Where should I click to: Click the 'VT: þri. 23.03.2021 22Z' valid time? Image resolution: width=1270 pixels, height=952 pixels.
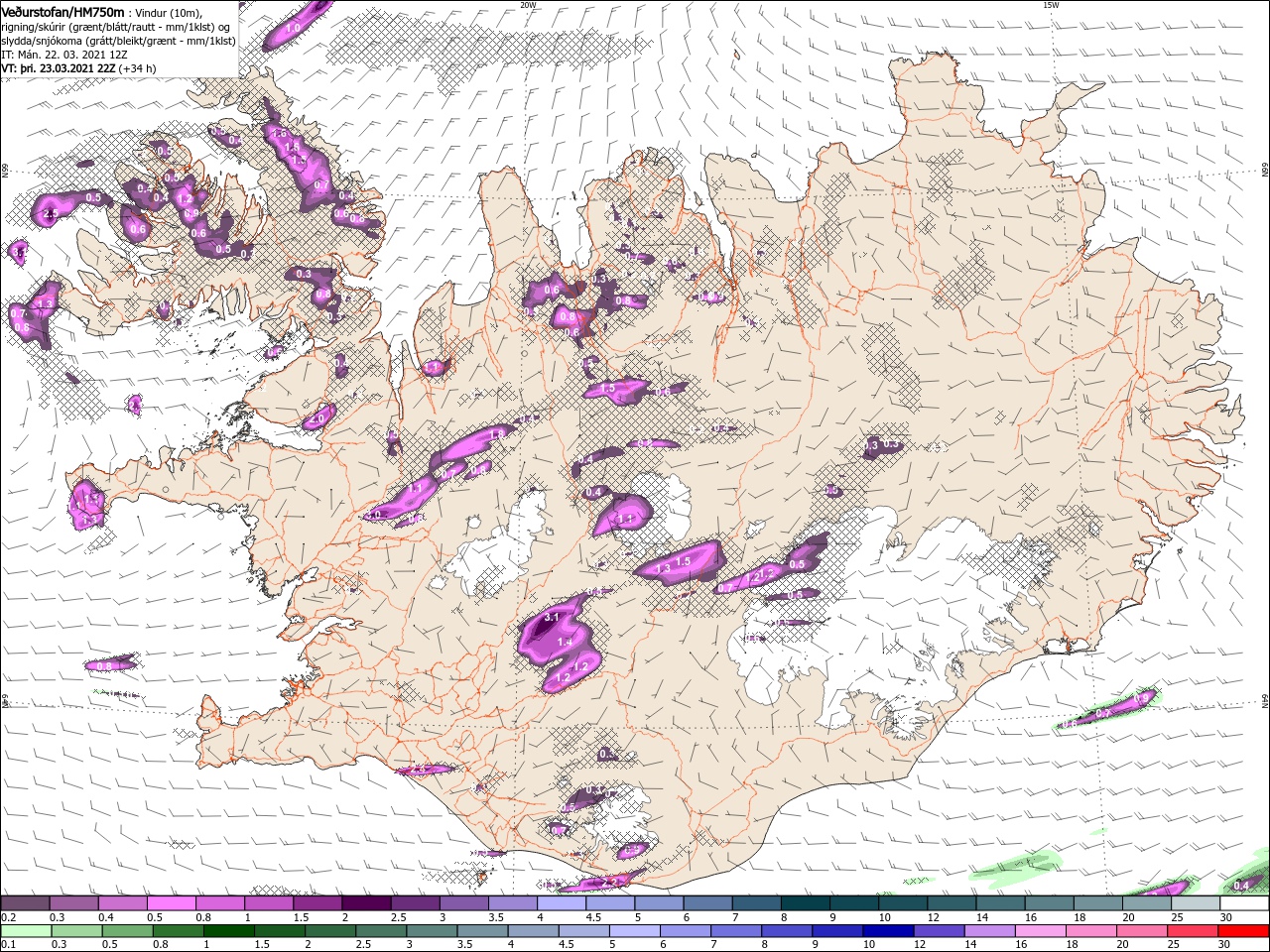point(60,68)
